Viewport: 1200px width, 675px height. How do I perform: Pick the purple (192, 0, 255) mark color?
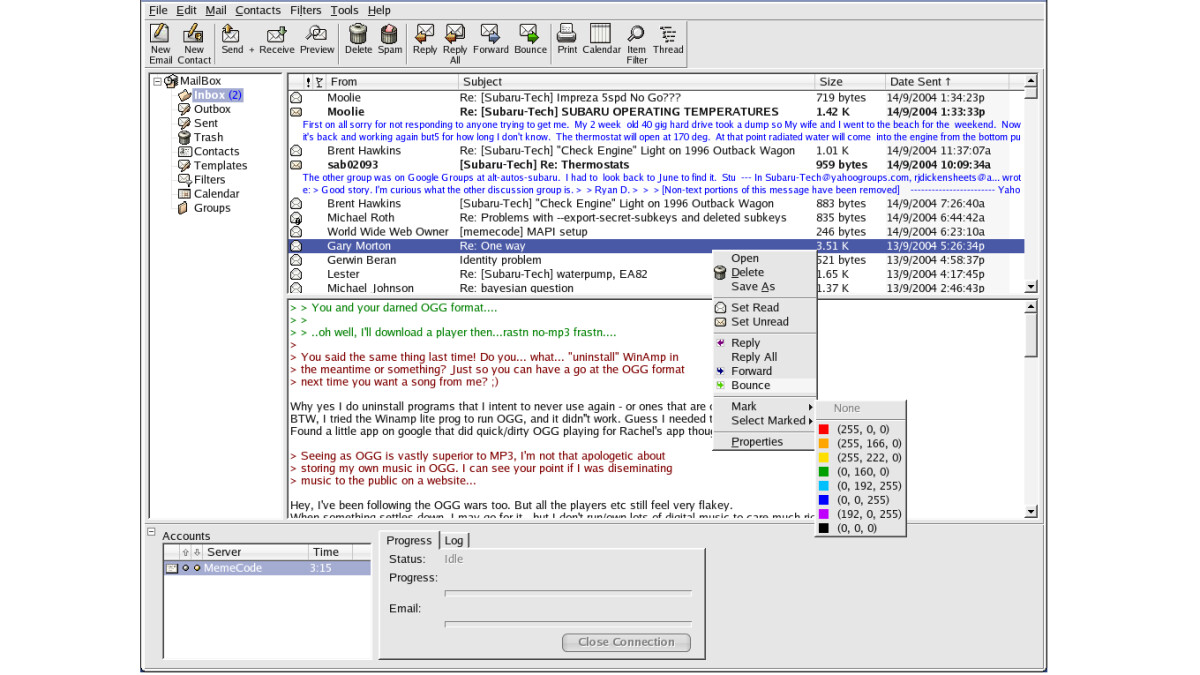tap(861, 514)
